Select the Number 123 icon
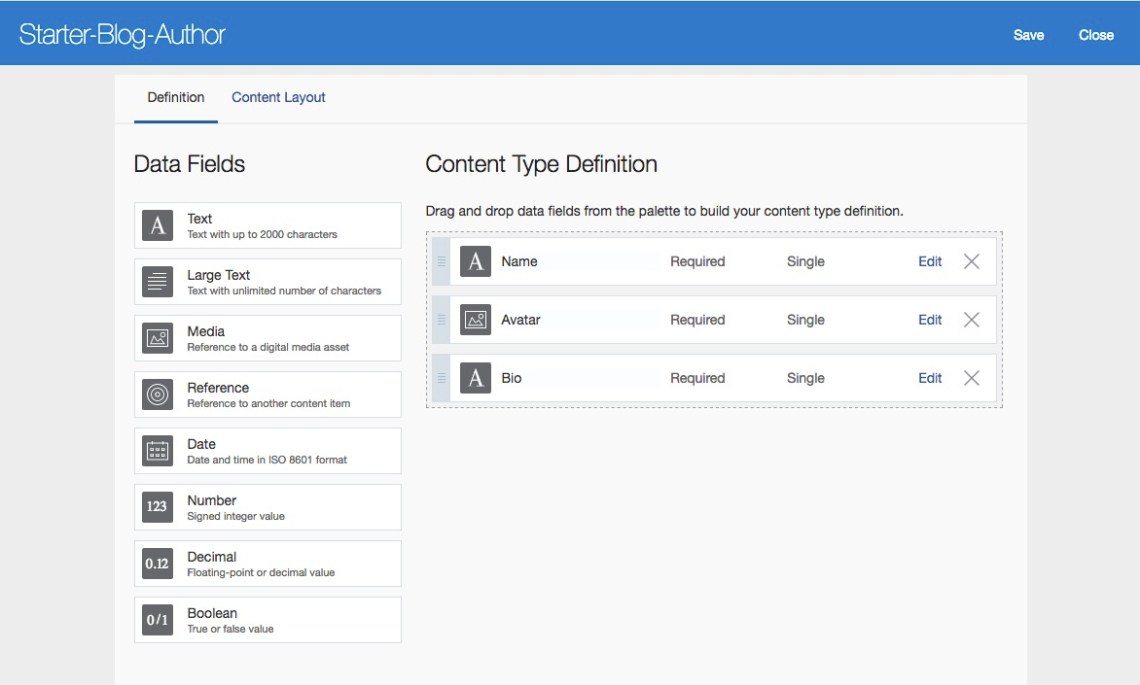This screenshot has width=1140, height=685. coord(157,507)
